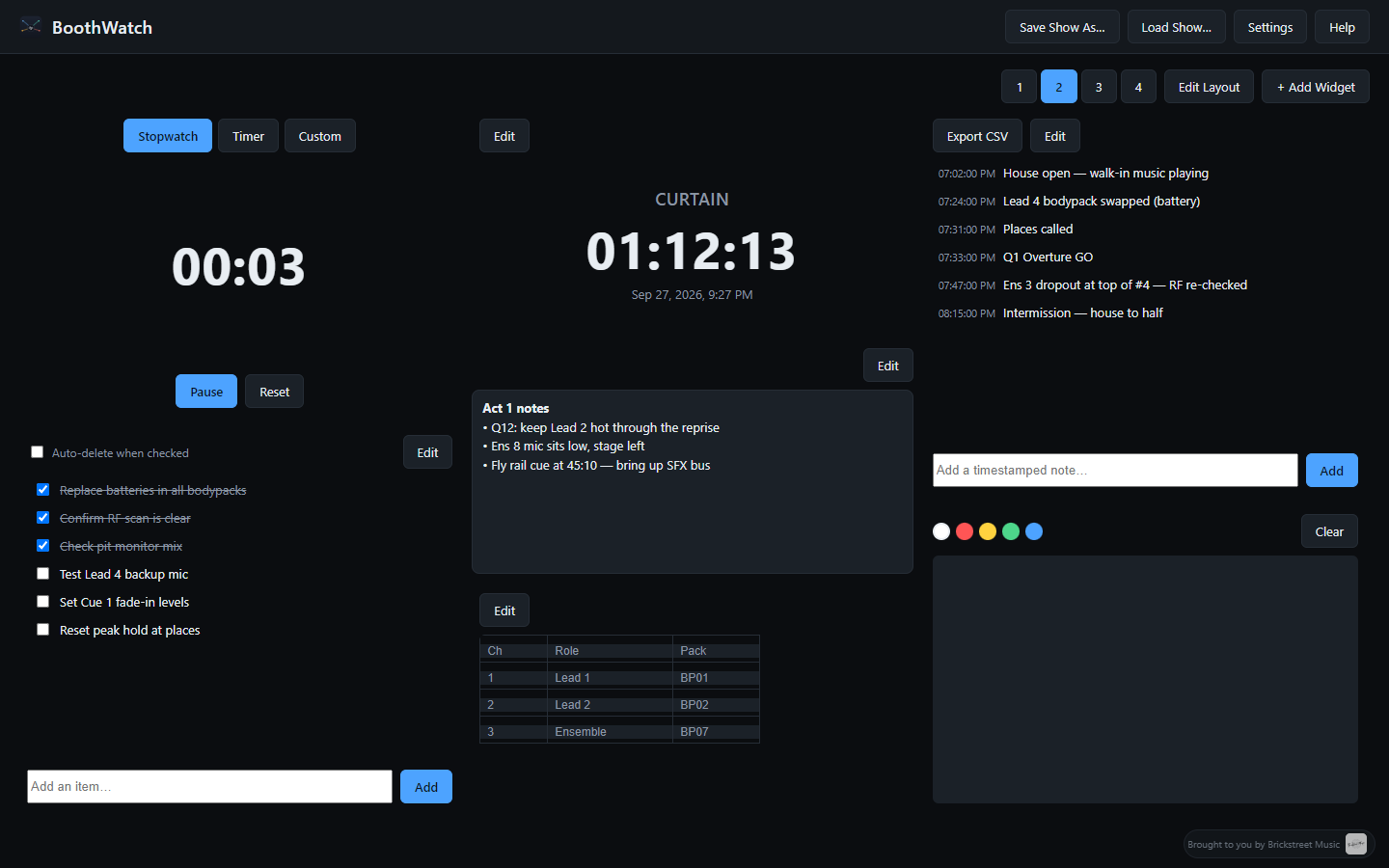1389x868 pixels.
Task: Edit the timestamped log widget
Action: click(1055, 136)
